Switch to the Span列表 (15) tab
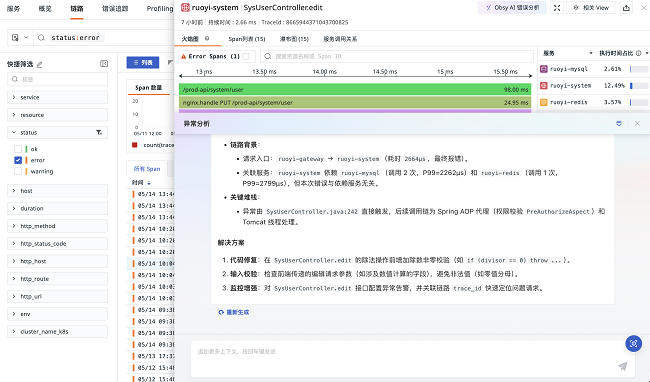The height and width of the screenshot is (382, 650). [247, 39]
